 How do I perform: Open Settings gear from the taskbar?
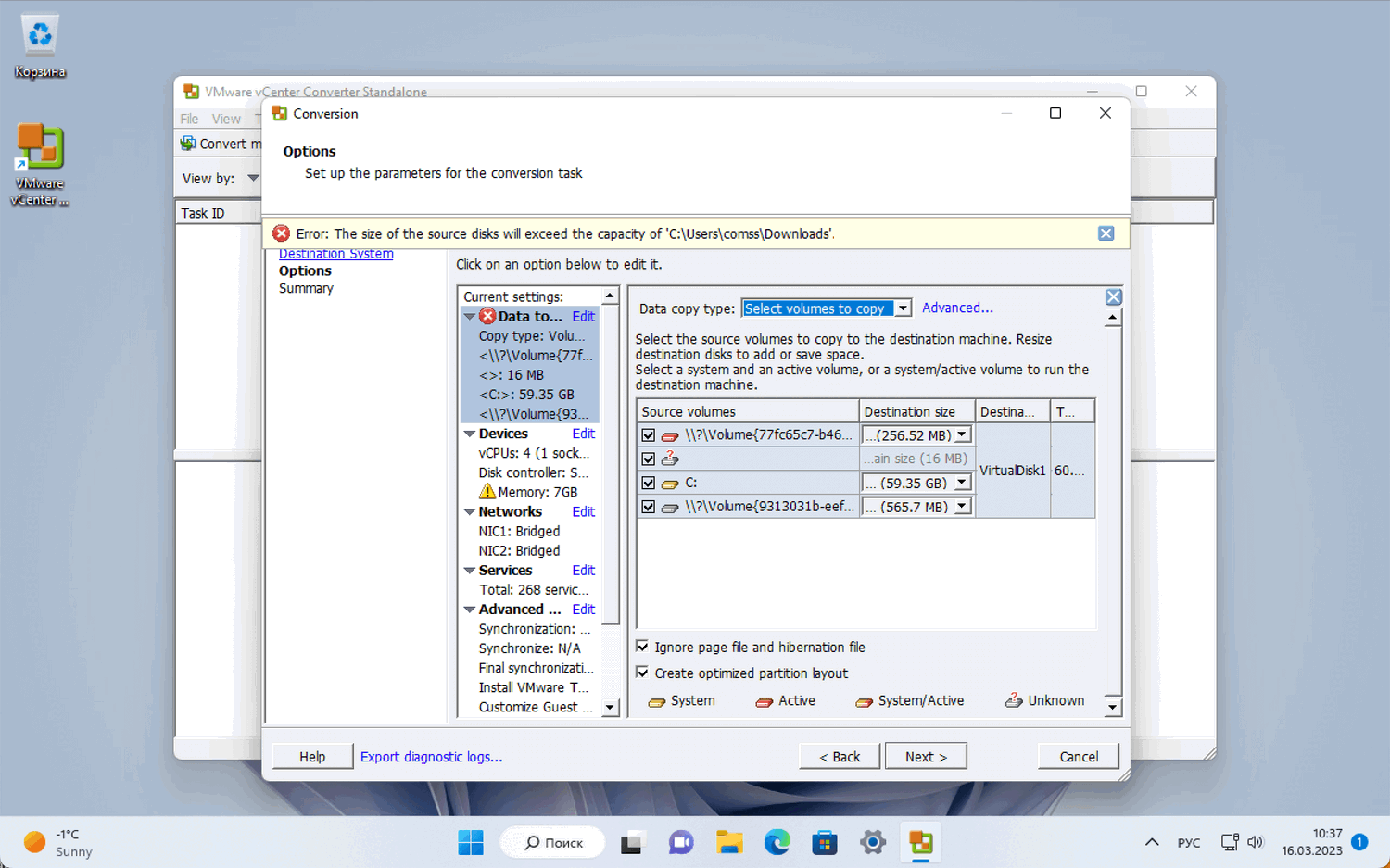click(873, 843)
